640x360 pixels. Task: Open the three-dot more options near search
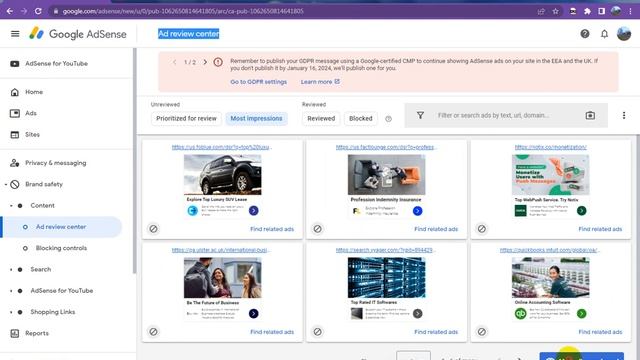point(624,116)
